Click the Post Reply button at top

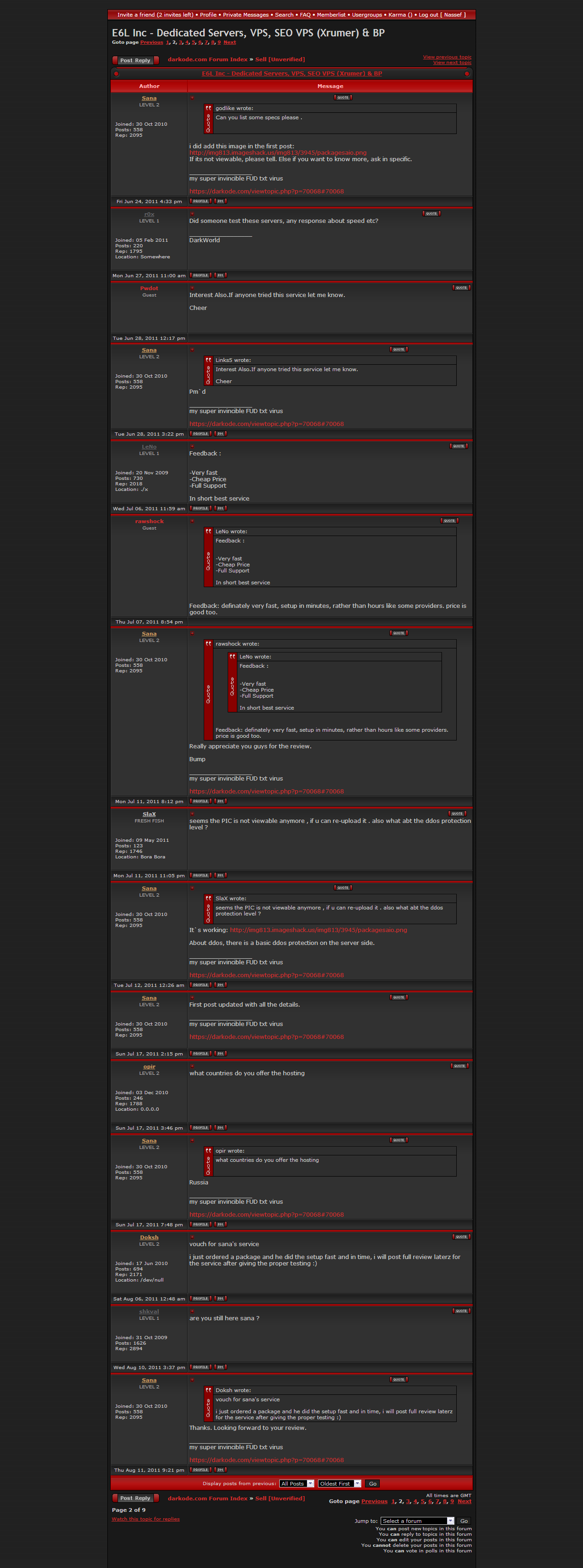click(x=135, y=60)
